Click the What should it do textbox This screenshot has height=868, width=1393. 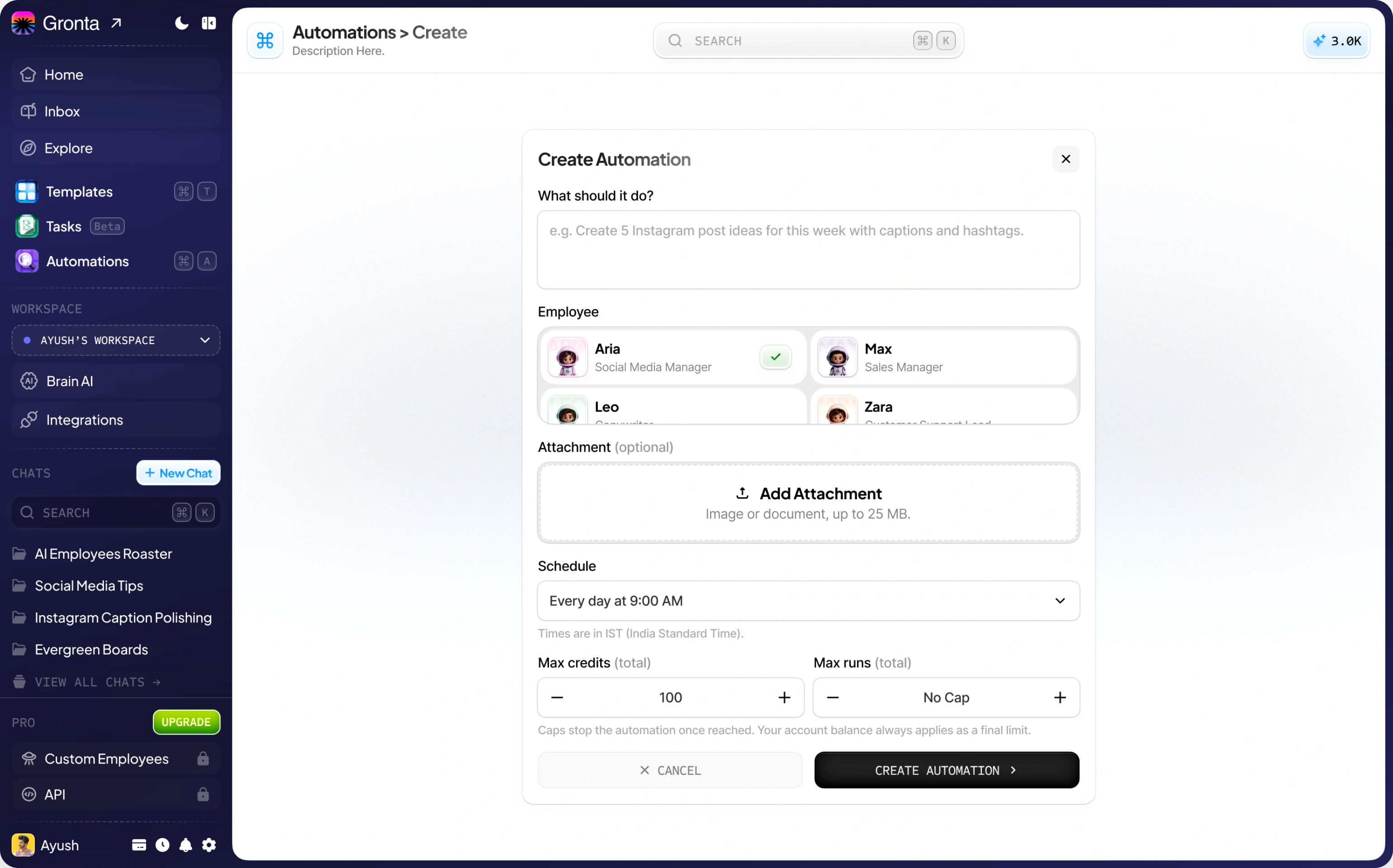[x=809, y=250]
